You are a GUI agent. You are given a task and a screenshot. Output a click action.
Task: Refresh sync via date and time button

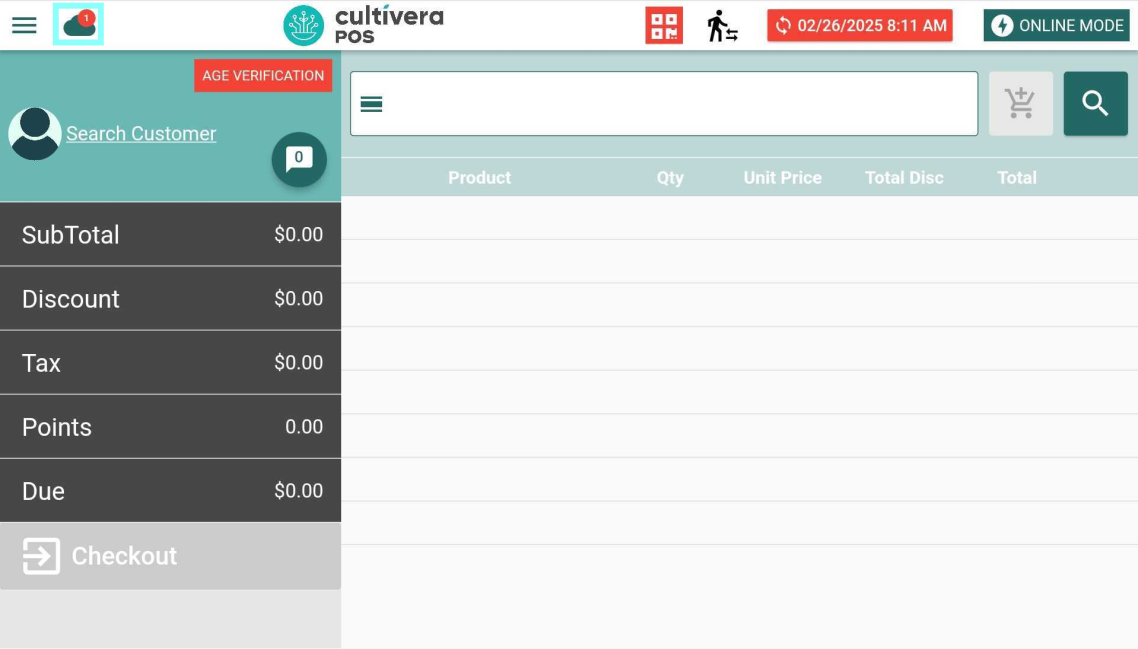click(x=860, y=25)
